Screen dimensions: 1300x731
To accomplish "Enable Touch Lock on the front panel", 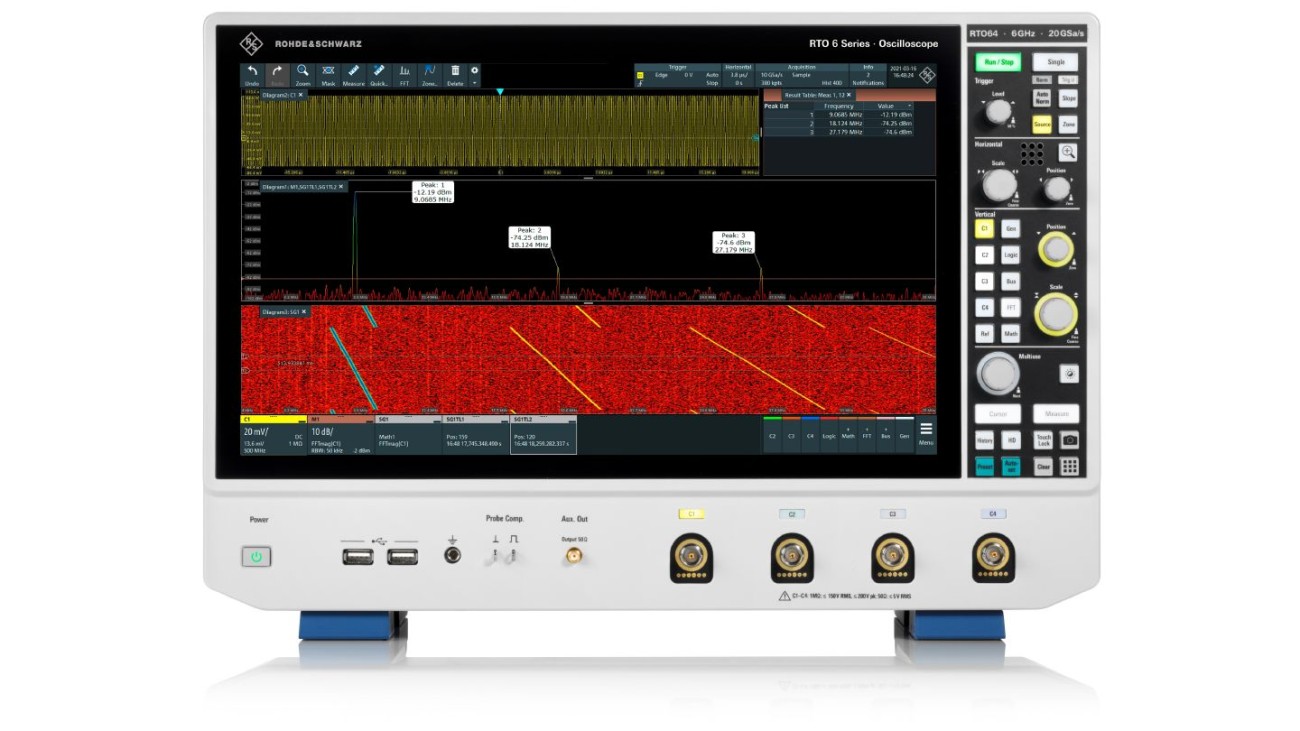I will tap(1043, 440).
